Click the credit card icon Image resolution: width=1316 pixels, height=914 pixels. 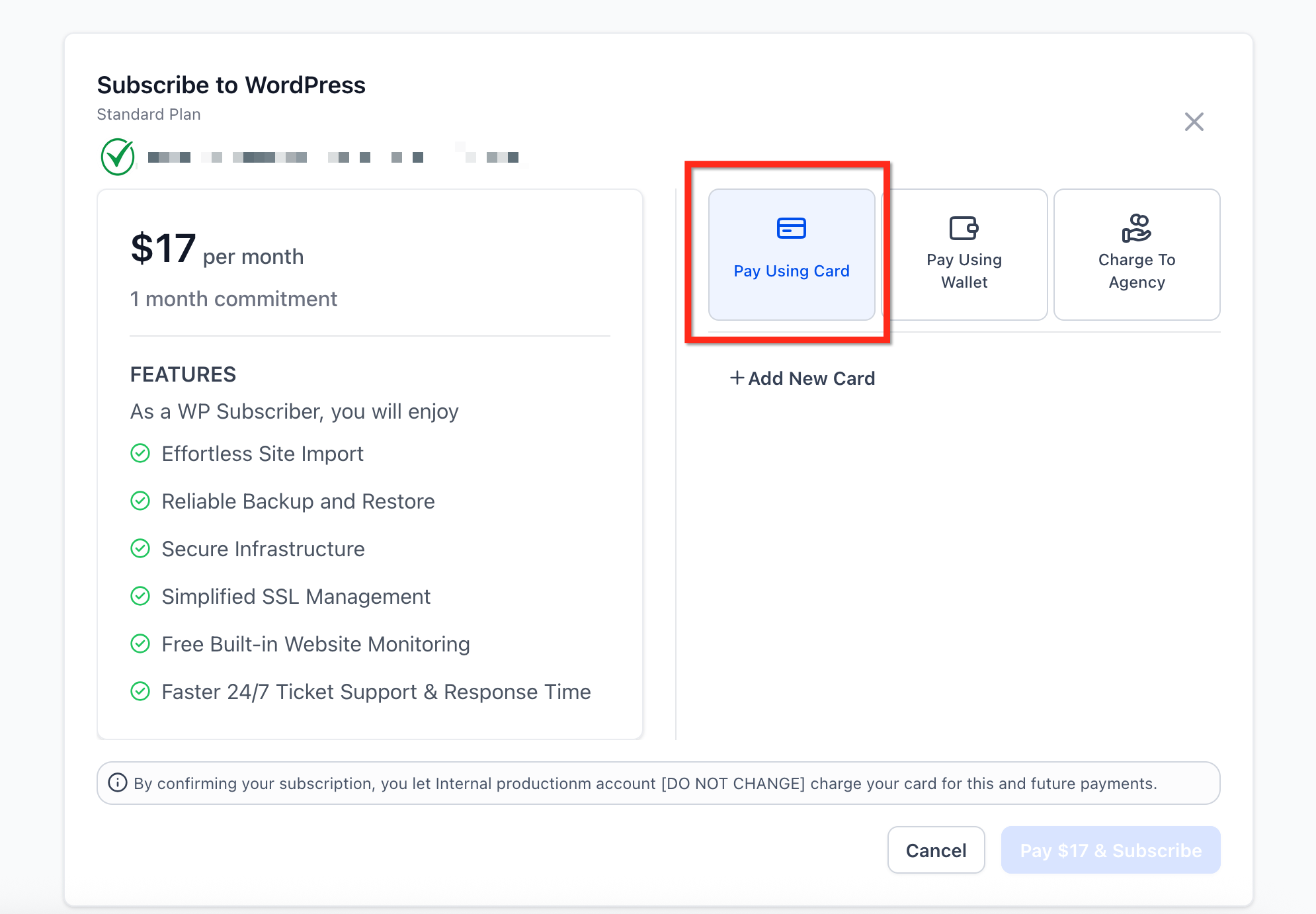pyautogui.click(x=791, y=228)
